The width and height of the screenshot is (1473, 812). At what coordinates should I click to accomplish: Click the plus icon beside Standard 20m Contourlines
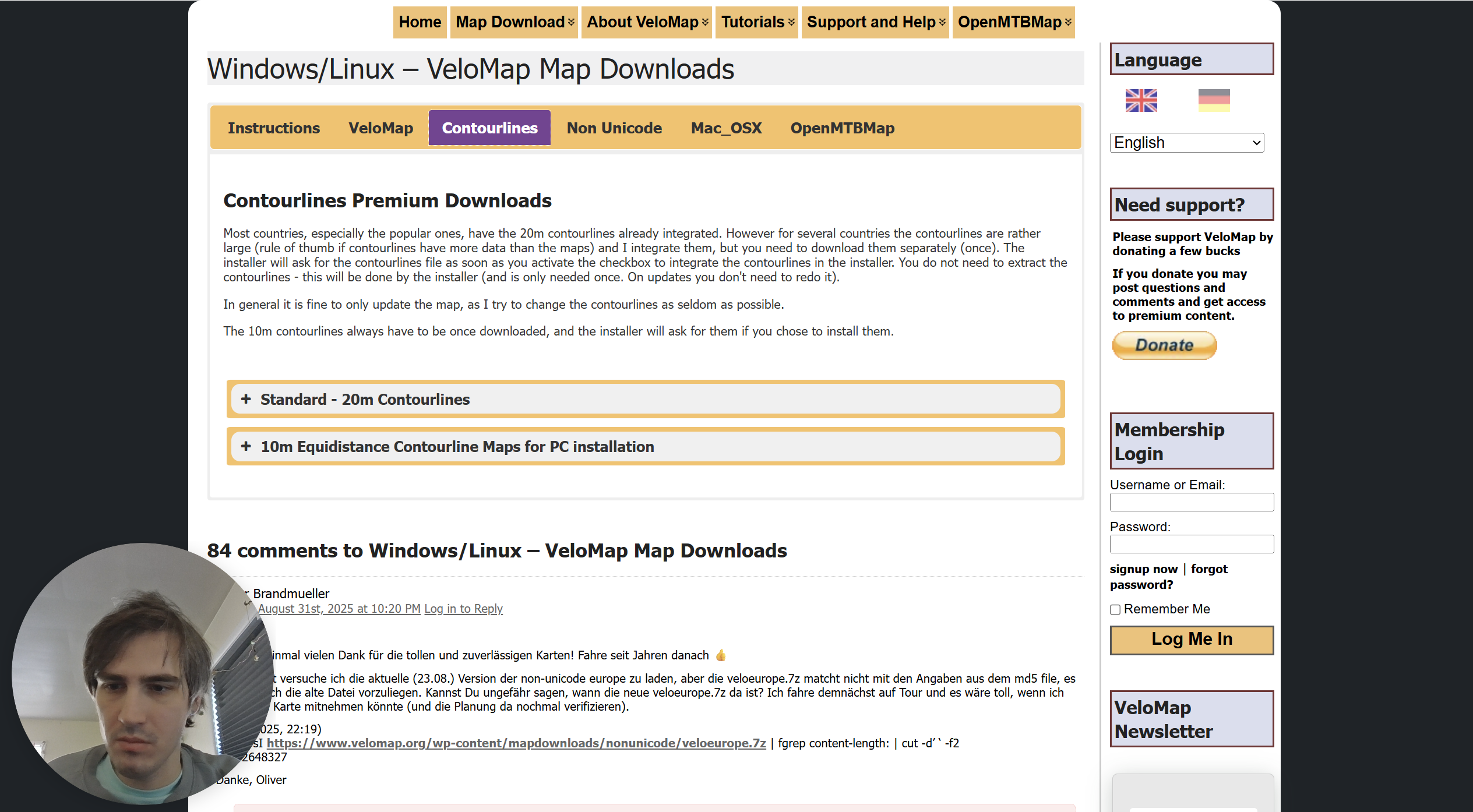[x=246, y=399]
